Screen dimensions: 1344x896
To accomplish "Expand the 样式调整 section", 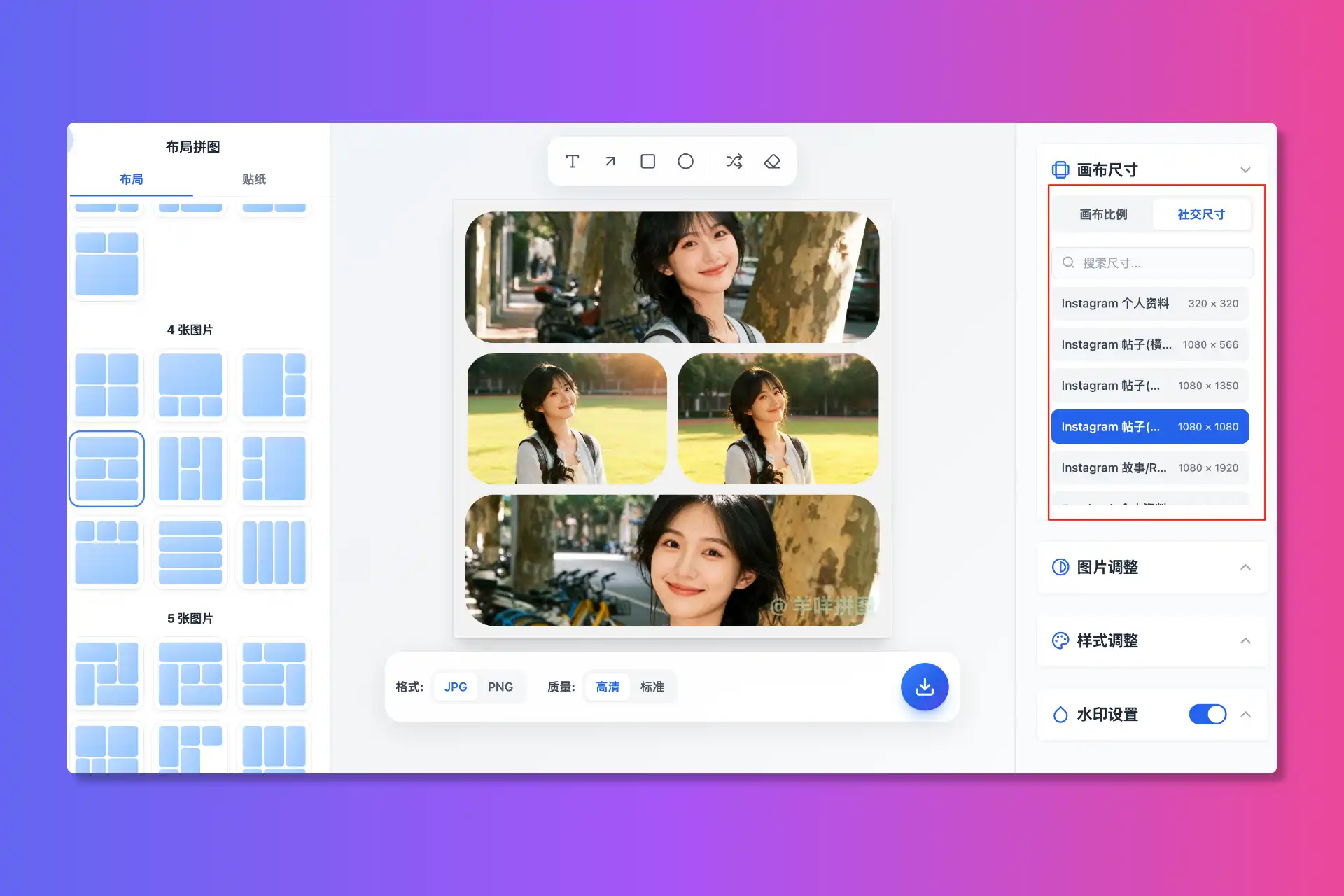I will pos(1245,640).
